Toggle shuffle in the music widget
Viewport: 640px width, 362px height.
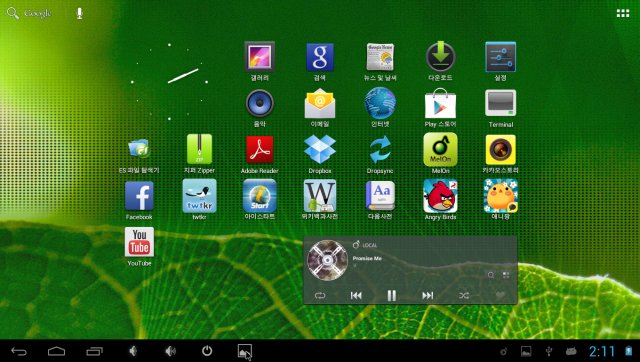click(x=464, y=295)
